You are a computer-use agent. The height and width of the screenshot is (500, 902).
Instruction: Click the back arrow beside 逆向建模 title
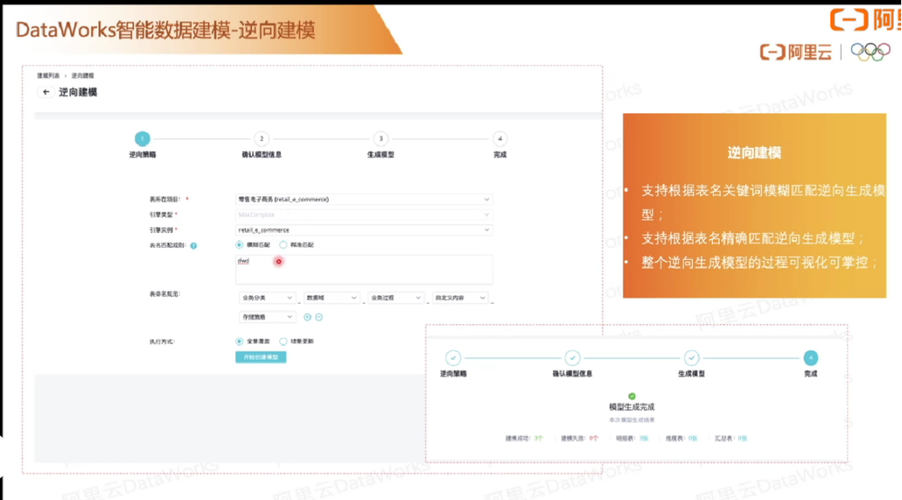click(x=46, y=92)
